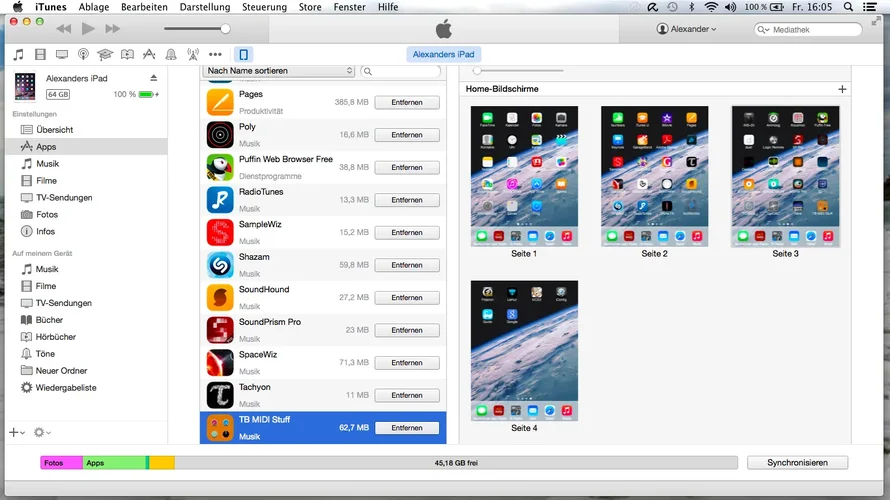Show more libraries via ellipsis icon
890x500 pixels.
click(215, 54)
